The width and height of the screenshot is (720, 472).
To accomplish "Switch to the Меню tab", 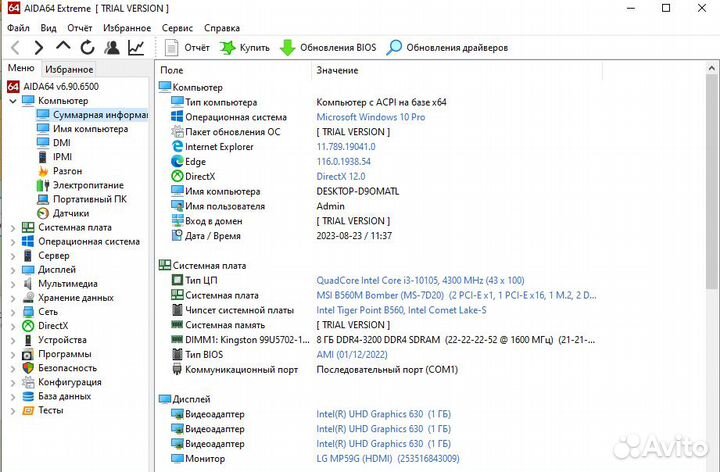I will [x=21, y=68].
